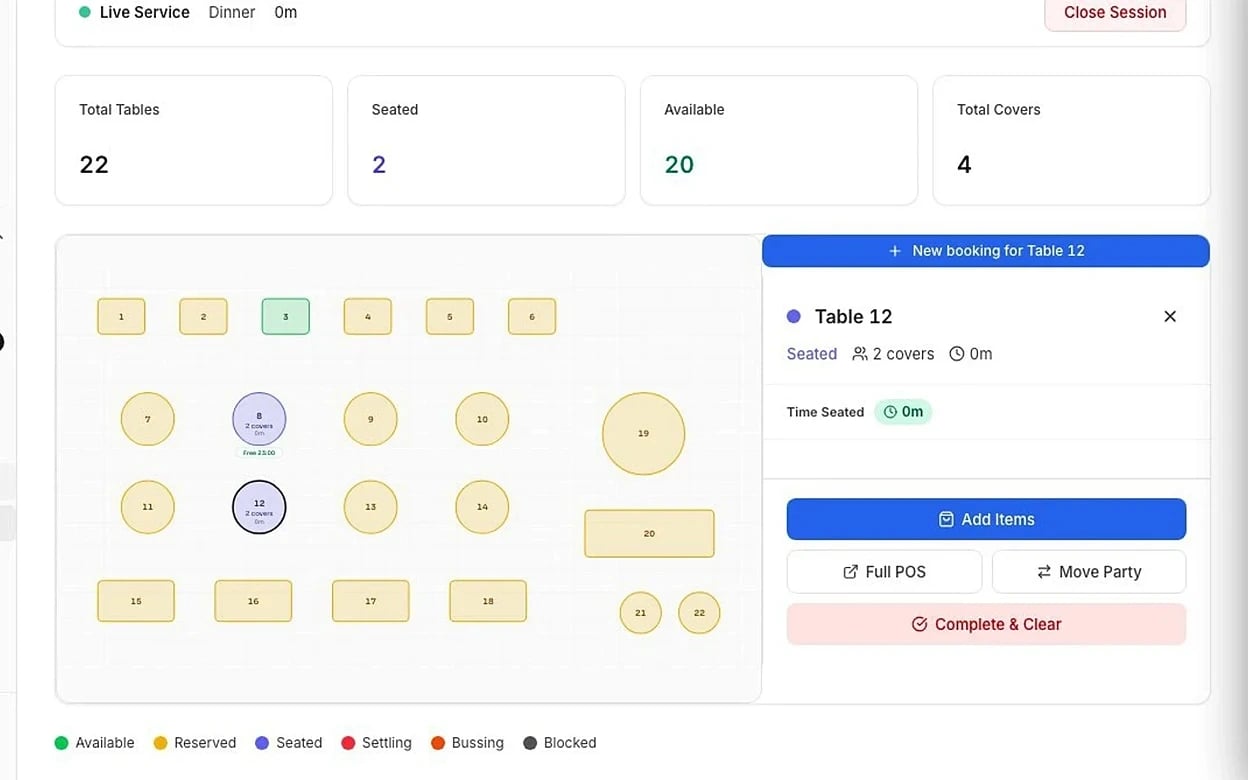Select rectangular table 17
Viewport: 1248px width, 780px height.
click(x=371, y=601)
